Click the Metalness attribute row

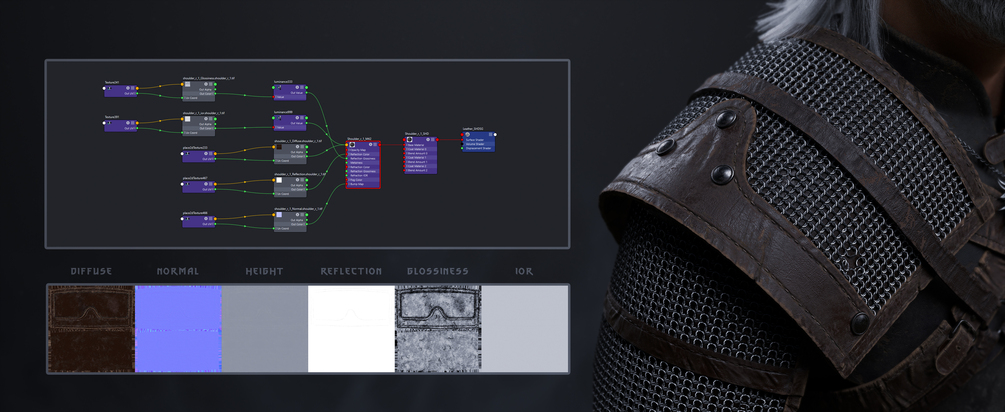click(363, 163)
